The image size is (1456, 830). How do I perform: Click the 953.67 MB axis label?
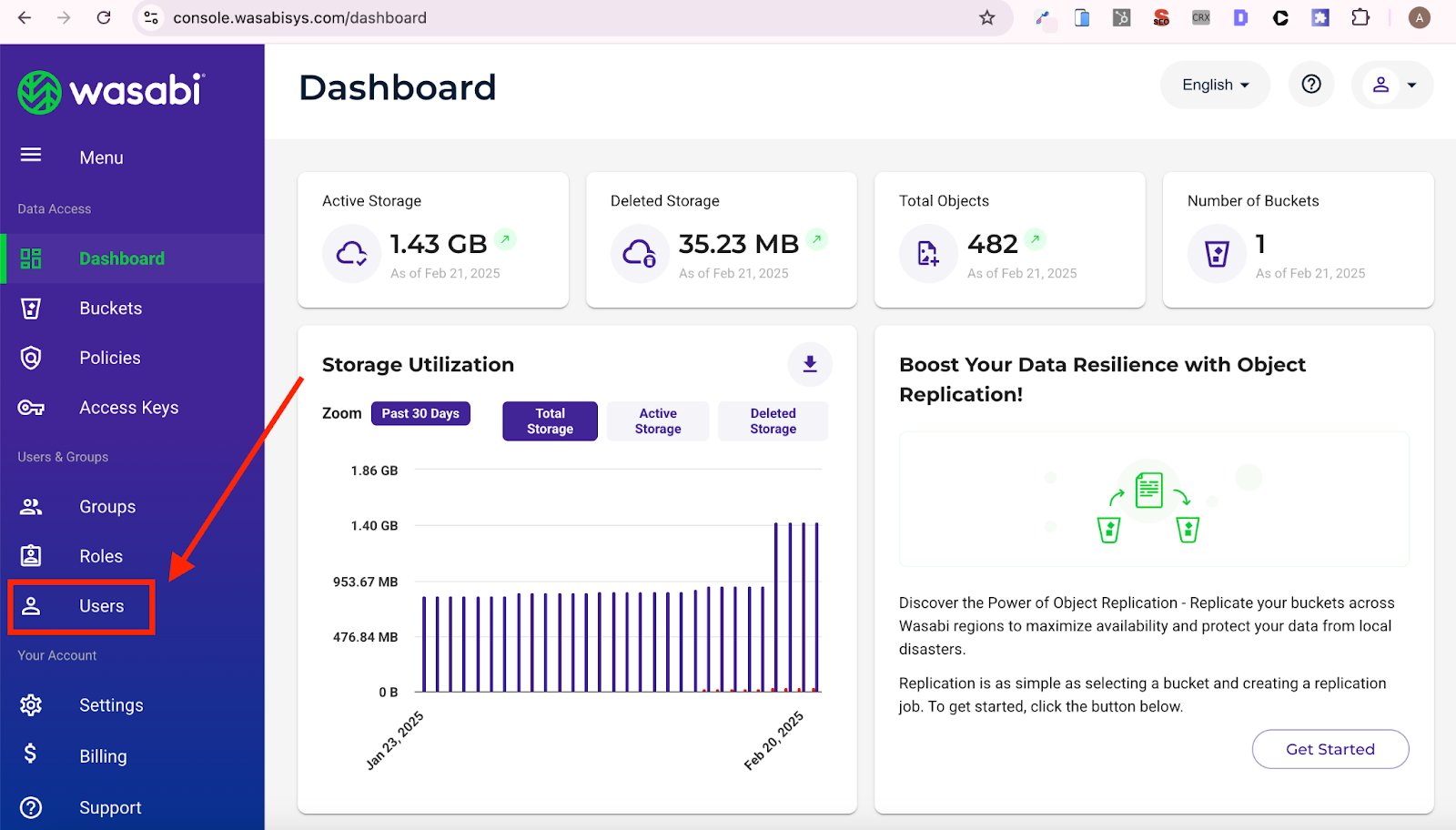tap(365, 582)
